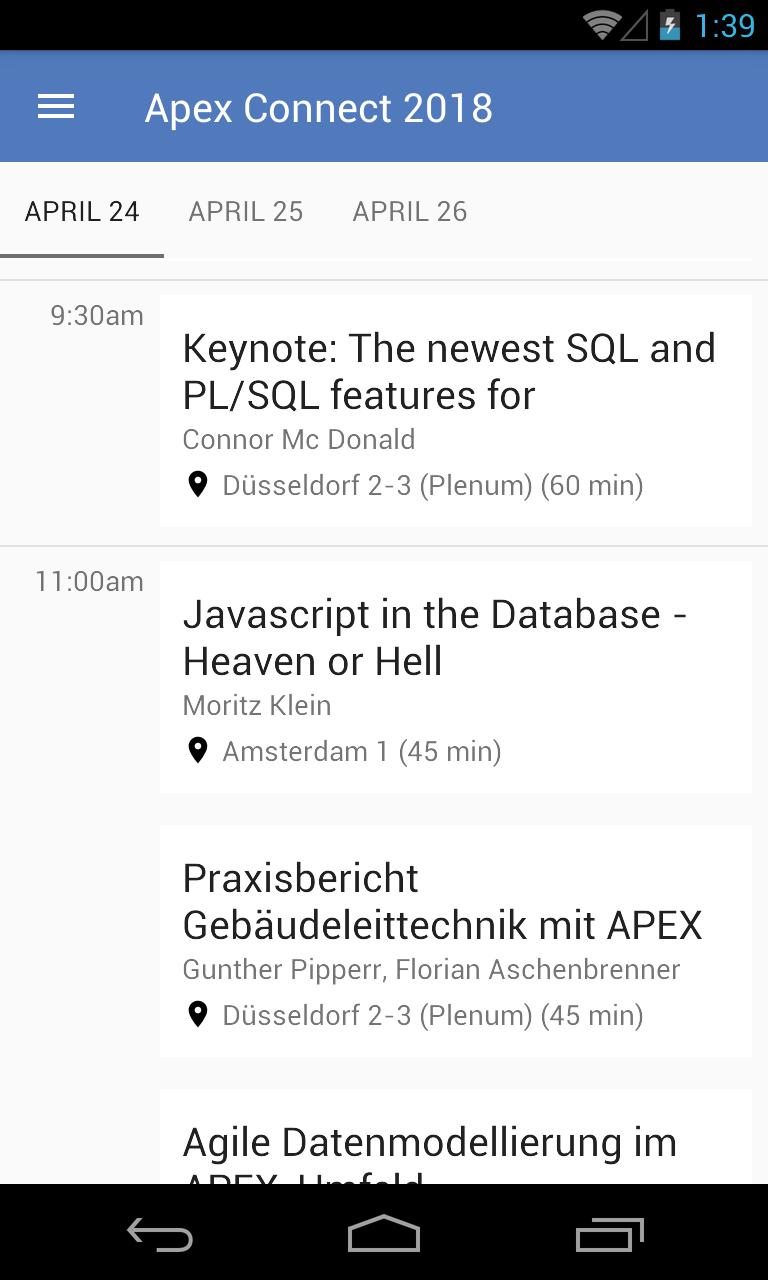Open the recent apps overview
Image resolution: width=768 pixels, height=1280 pixels.
click(x=610, y=1236)
